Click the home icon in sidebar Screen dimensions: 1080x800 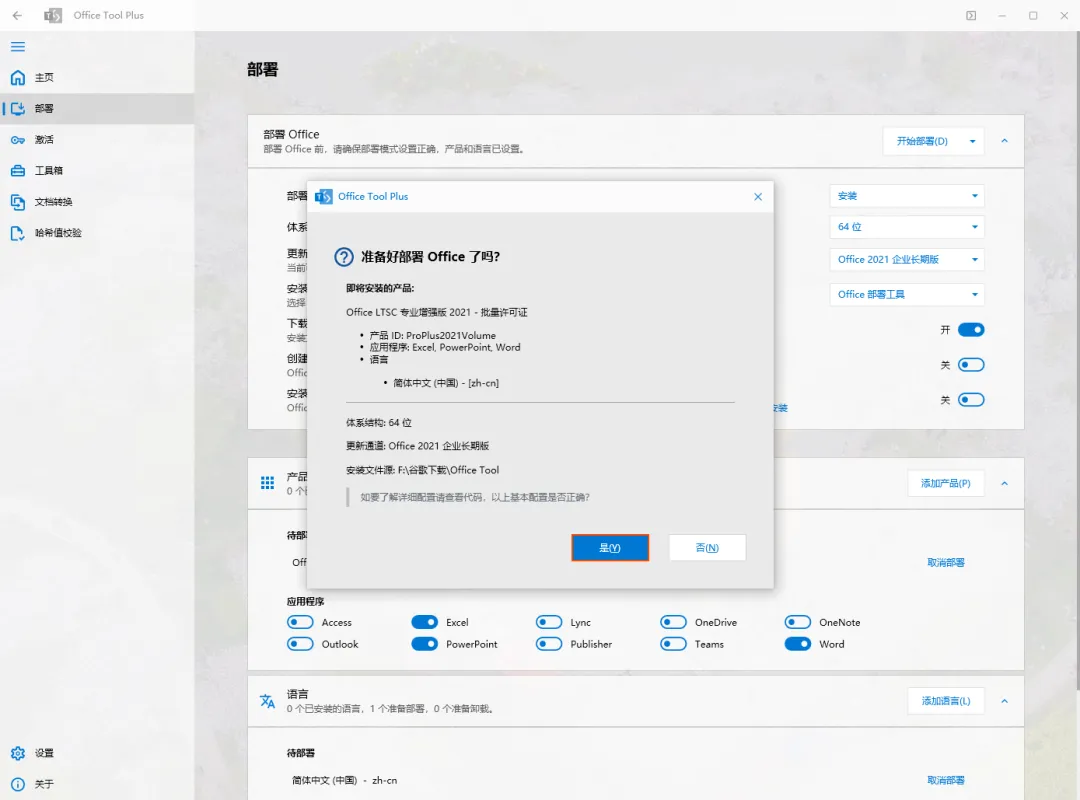[18, 77]
